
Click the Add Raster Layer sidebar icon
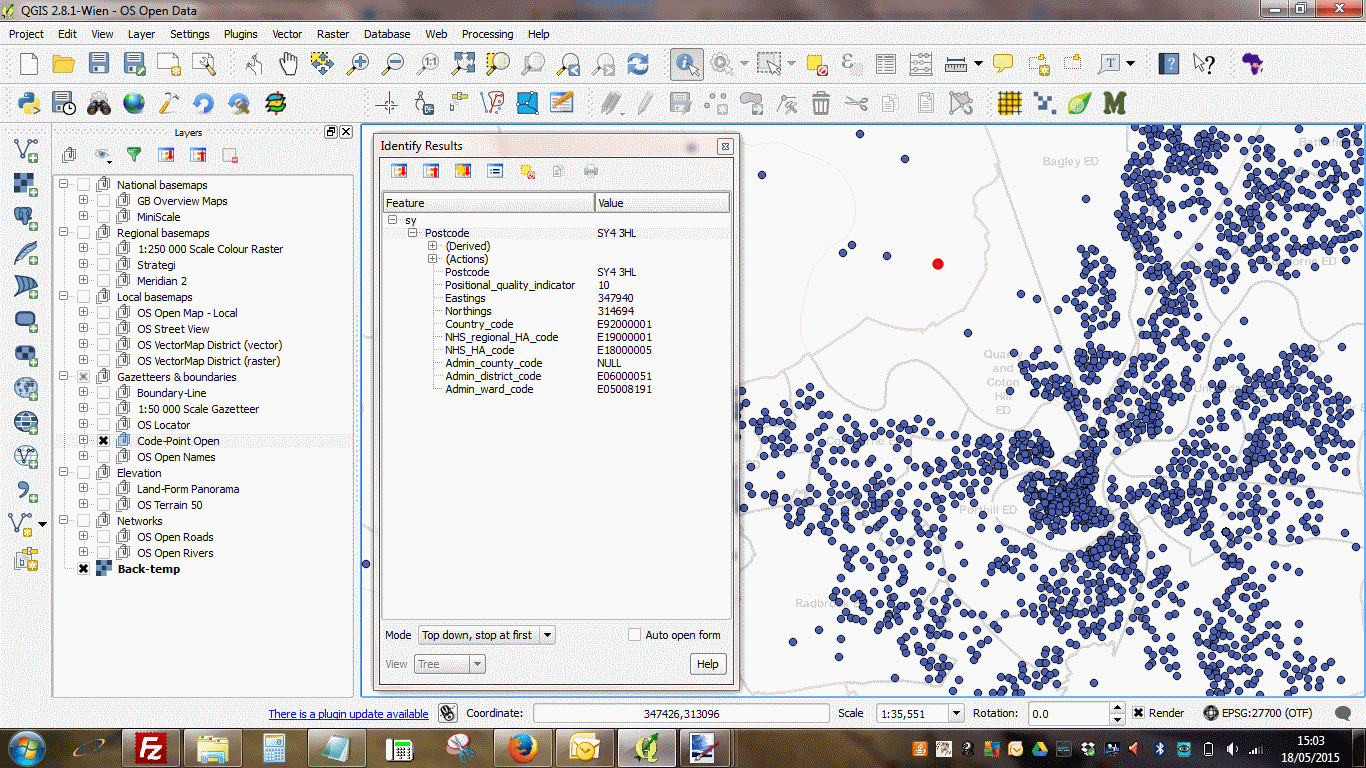[x=26, y=184]
